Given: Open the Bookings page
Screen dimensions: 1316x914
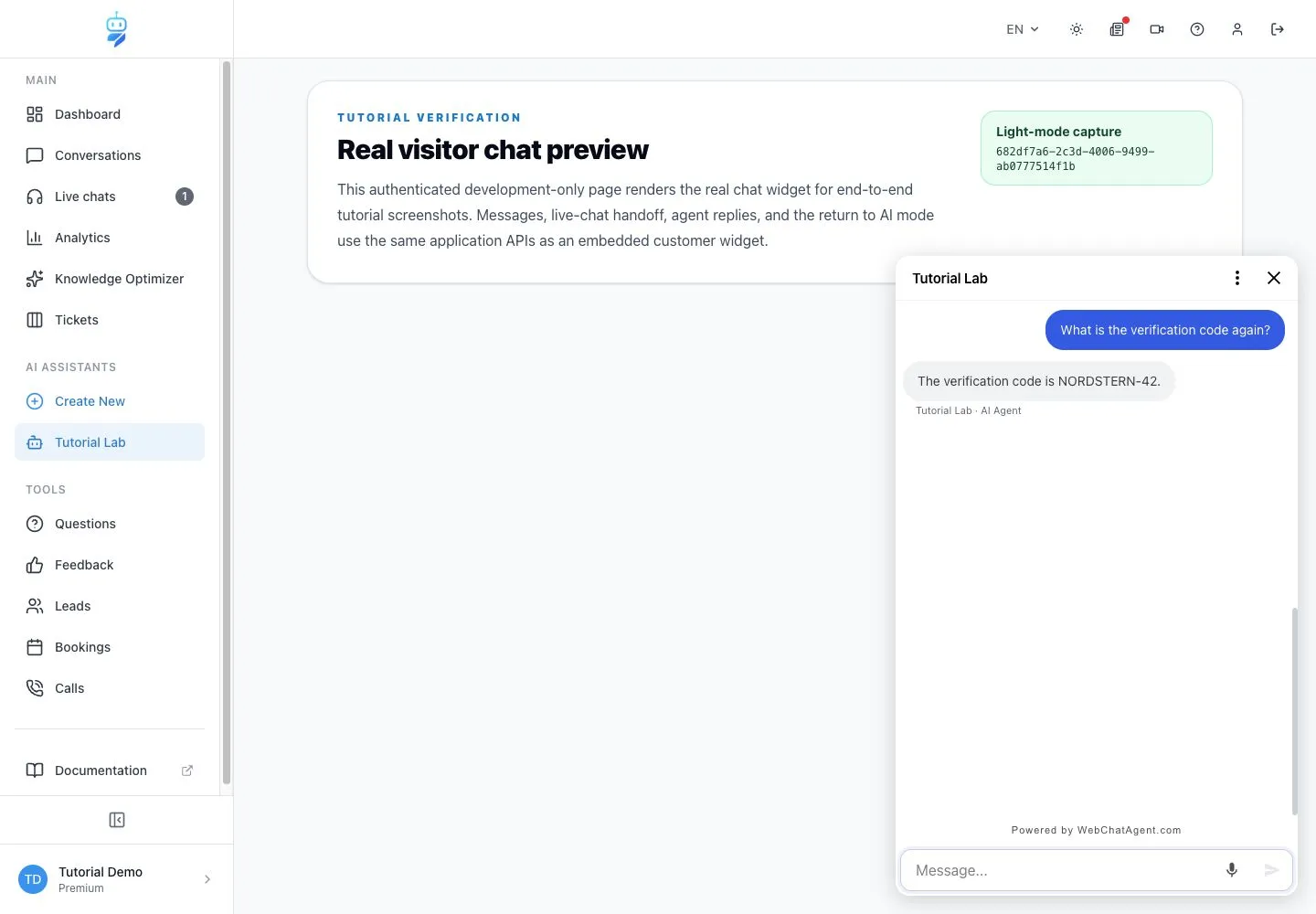Looking at the screenshot, I should click(x=110, y=647).
